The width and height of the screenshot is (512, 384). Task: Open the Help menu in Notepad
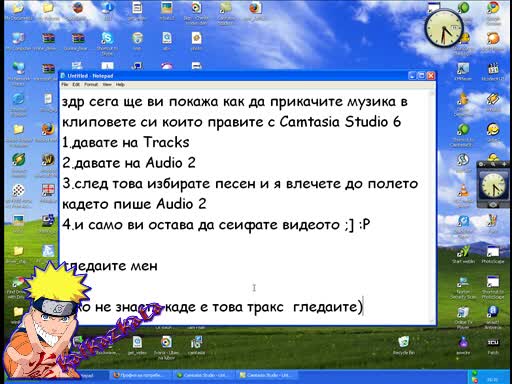pos(120,85)
